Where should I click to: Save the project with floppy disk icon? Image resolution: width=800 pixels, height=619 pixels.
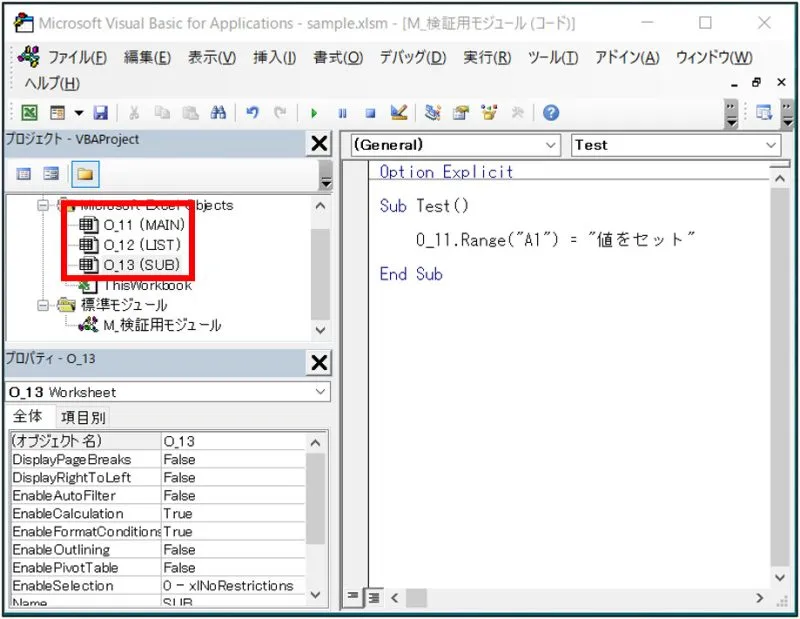101,112
